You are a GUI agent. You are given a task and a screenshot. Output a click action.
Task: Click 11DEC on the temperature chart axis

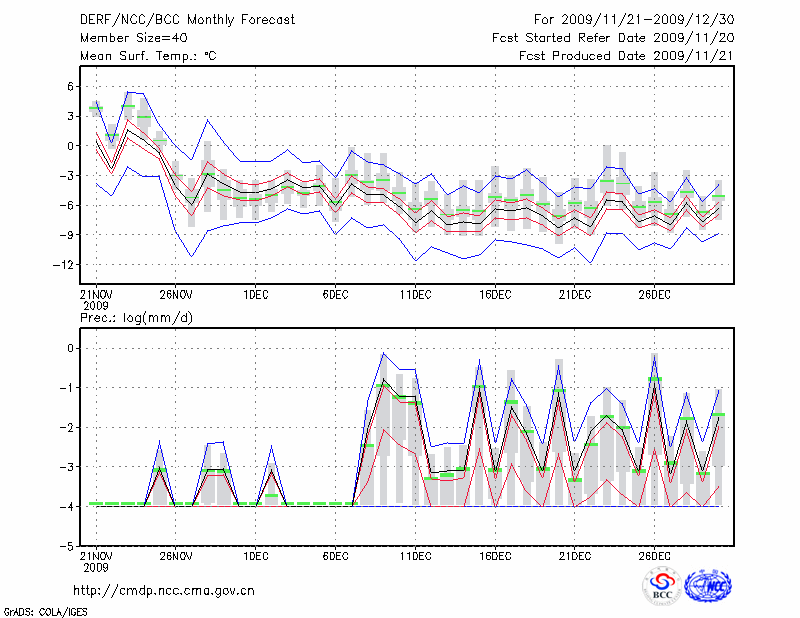point(415,295)
